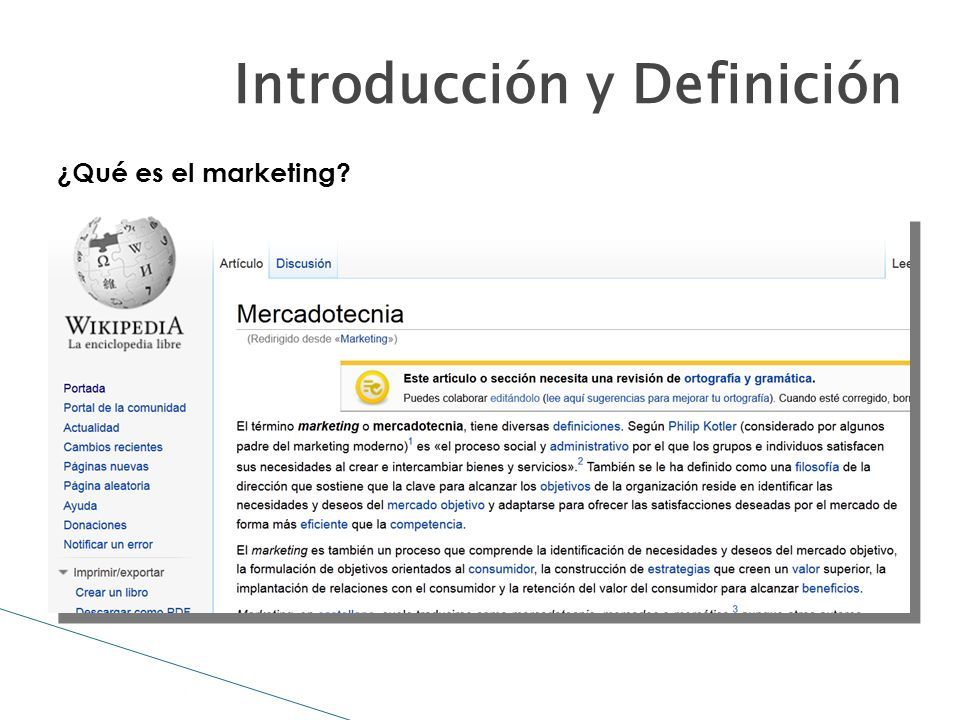Open ortografía y gramática link
Image resolution: width=960 pixels, height=720 pixels.
(x=748, y=378)
